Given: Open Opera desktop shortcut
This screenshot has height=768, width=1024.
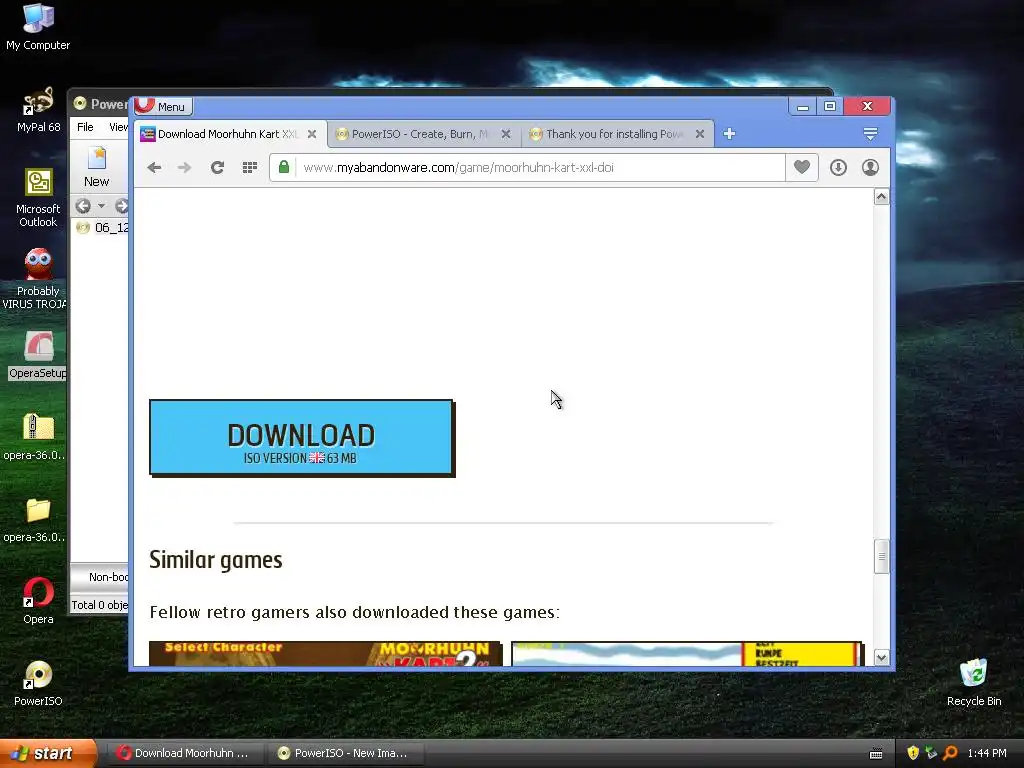Looking at the screenshot, I should pyautogui.click(x=38, y=601).
